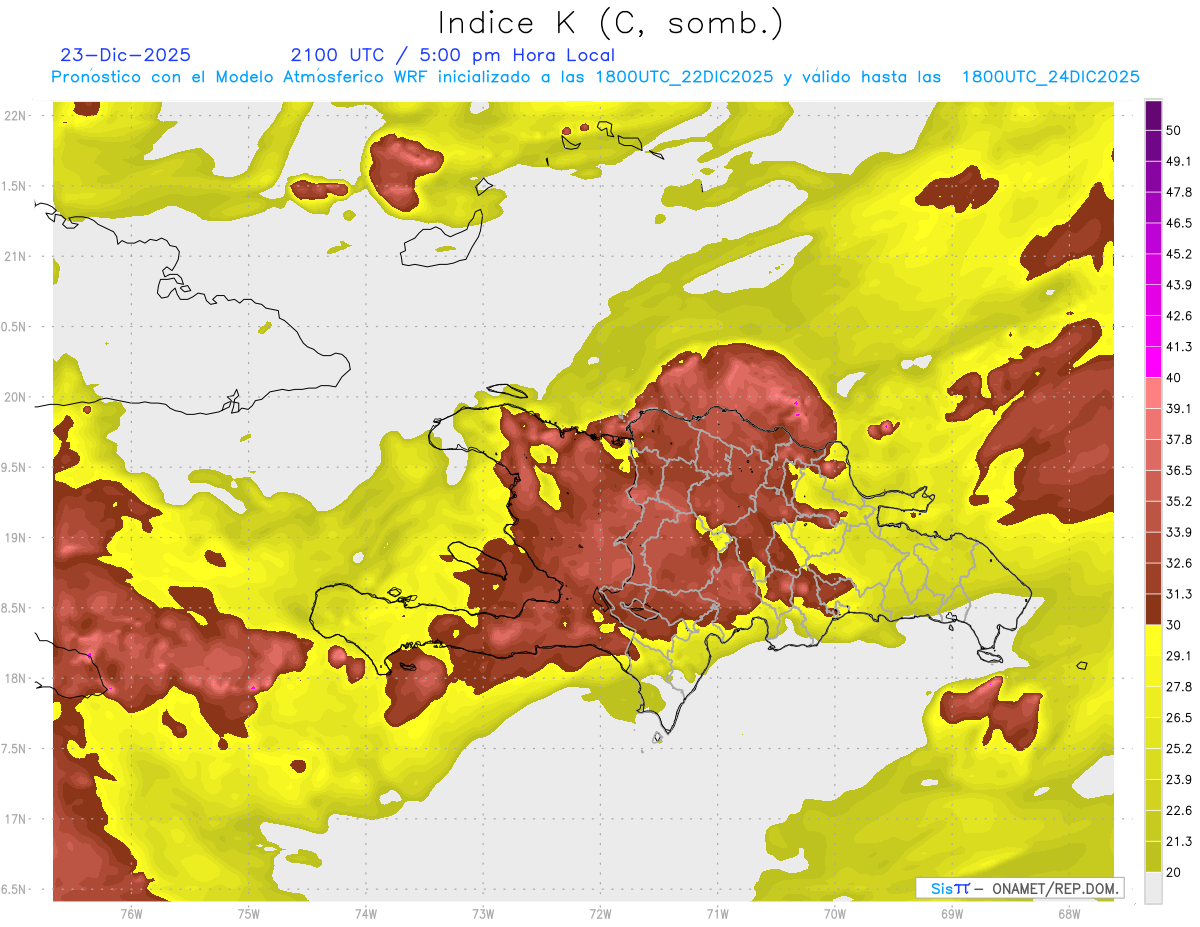Click the '21N' latitude axis label
The image size is (1200, 927).
(x=15, y=257)
